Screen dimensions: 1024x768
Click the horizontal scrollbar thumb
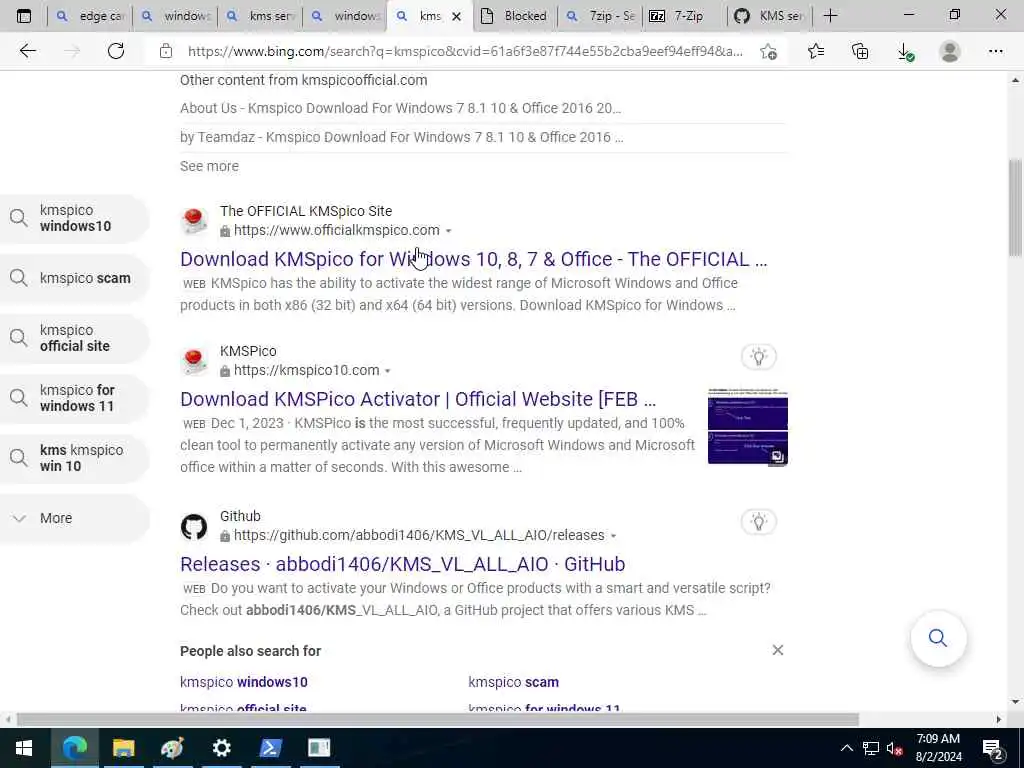pos(438,720)
